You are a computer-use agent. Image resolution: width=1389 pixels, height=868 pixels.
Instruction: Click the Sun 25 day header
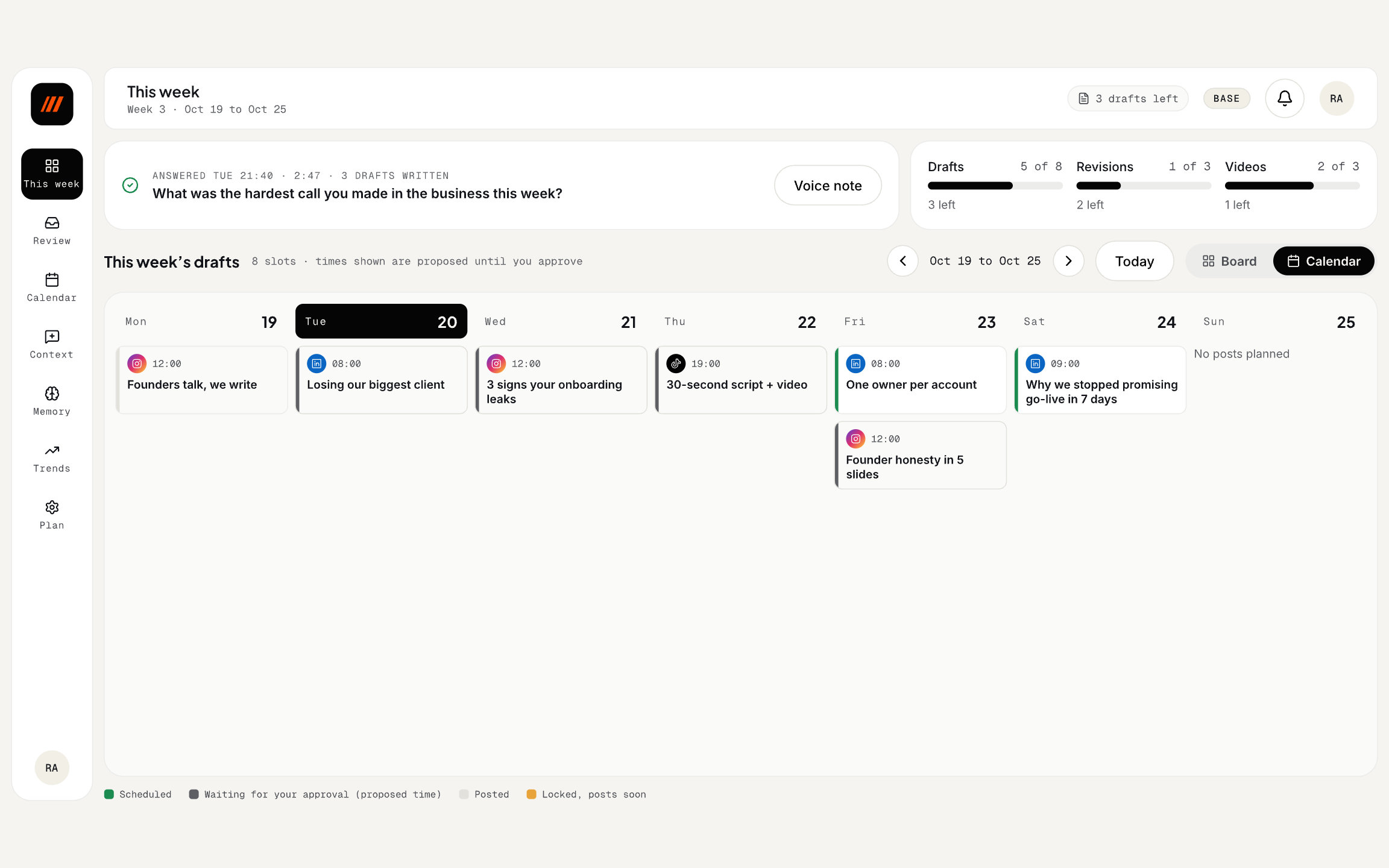point(1279,321)
